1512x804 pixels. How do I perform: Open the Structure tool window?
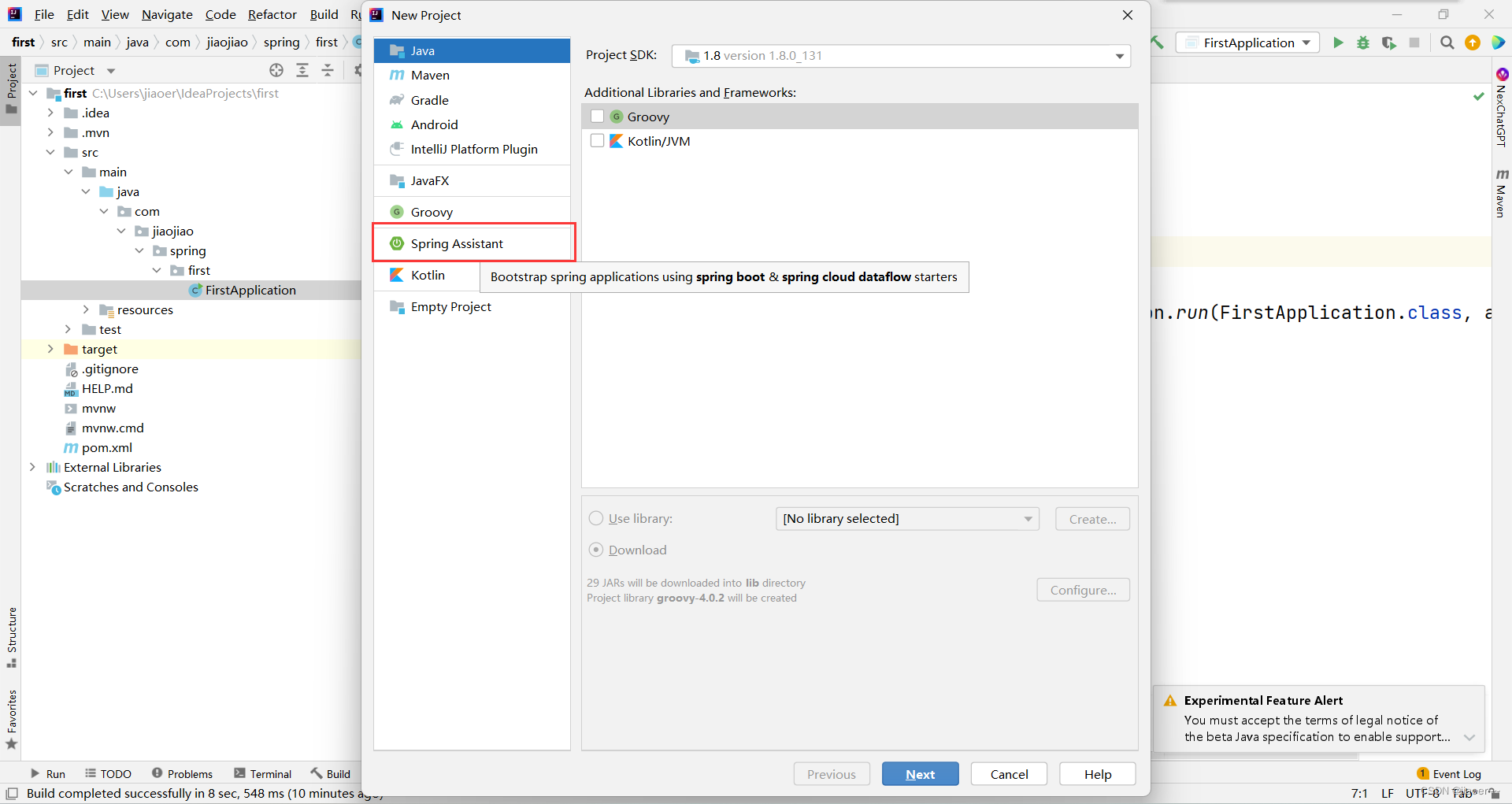pyautogui.click(x=12, y=638)
